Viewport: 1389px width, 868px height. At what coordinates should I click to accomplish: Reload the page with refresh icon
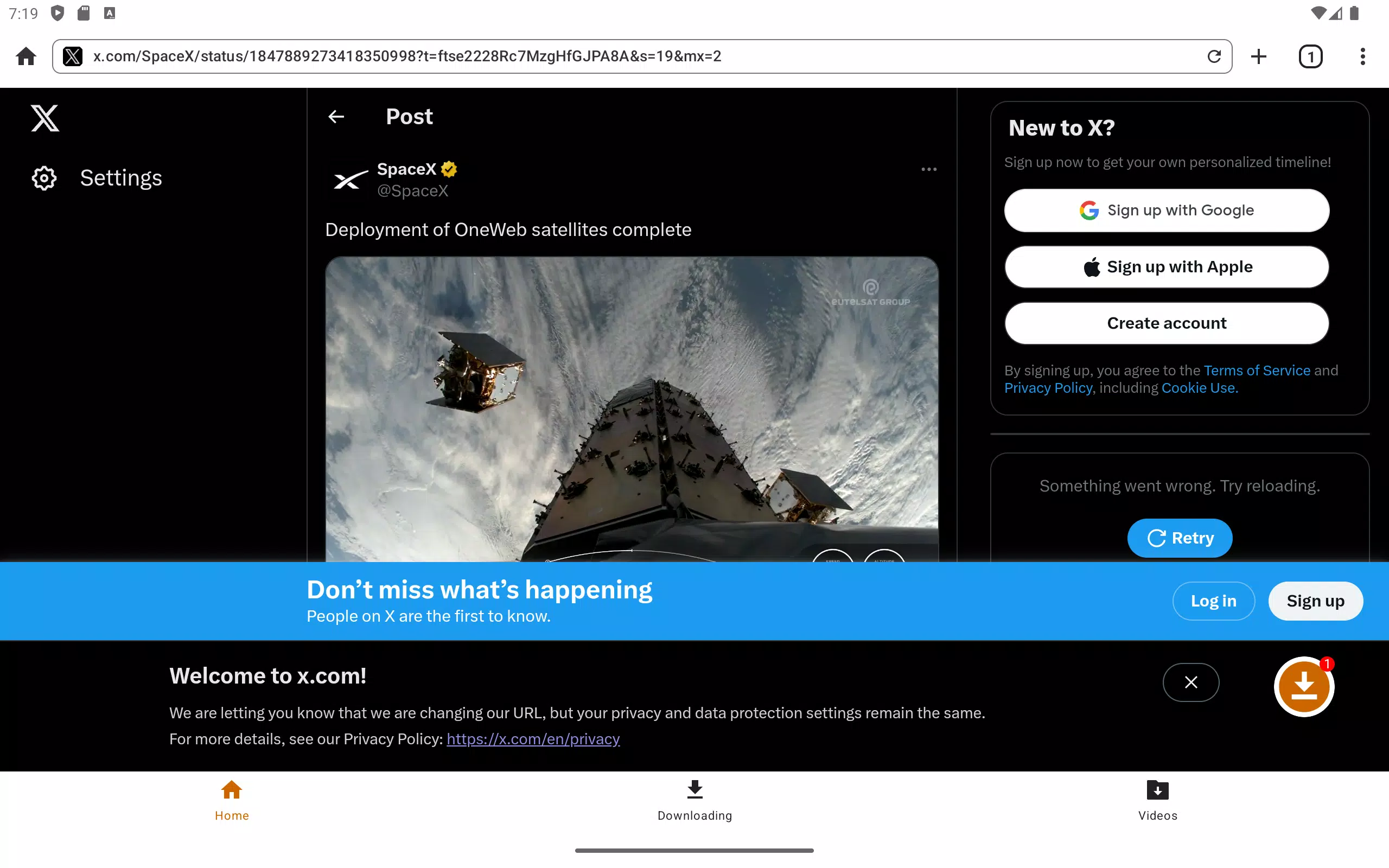(1213, 56)
